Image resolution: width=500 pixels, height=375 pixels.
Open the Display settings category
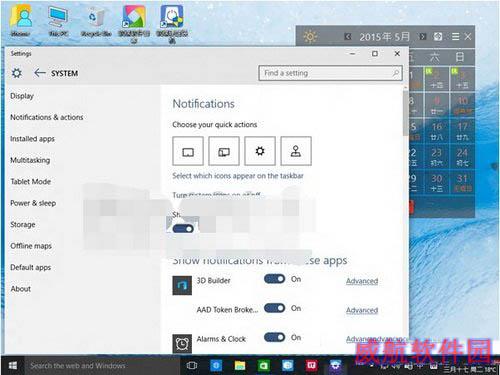pos(22,96)
